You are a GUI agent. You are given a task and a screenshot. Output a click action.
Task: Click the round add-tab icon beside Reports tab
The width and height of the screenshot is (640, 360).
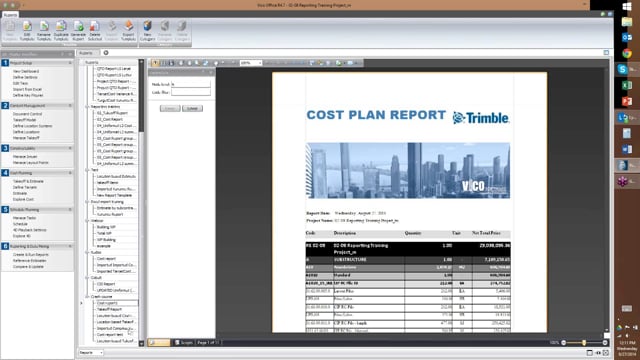[x=106, y=53]
